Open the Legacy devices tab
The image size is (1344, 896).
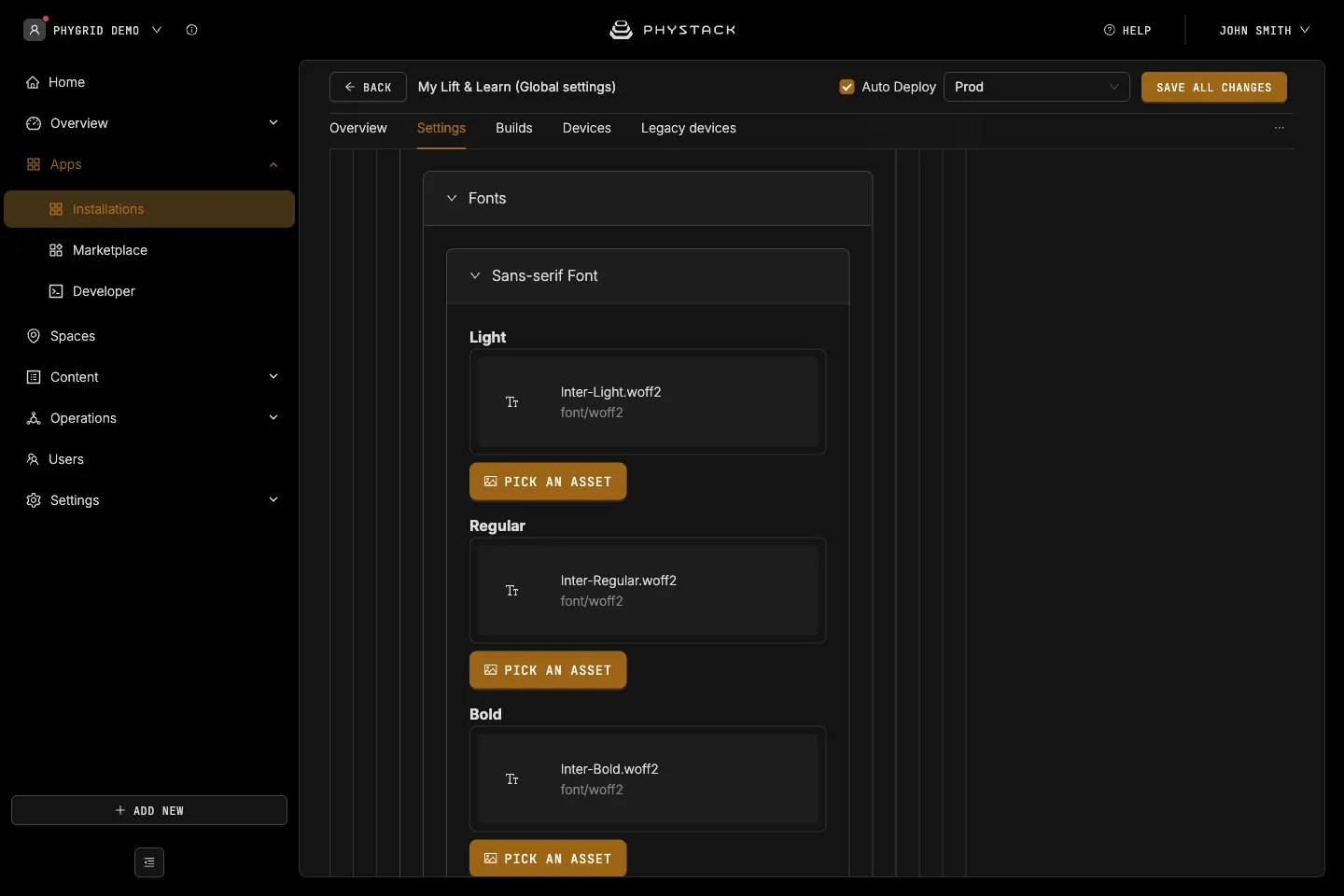click(689, 128)
